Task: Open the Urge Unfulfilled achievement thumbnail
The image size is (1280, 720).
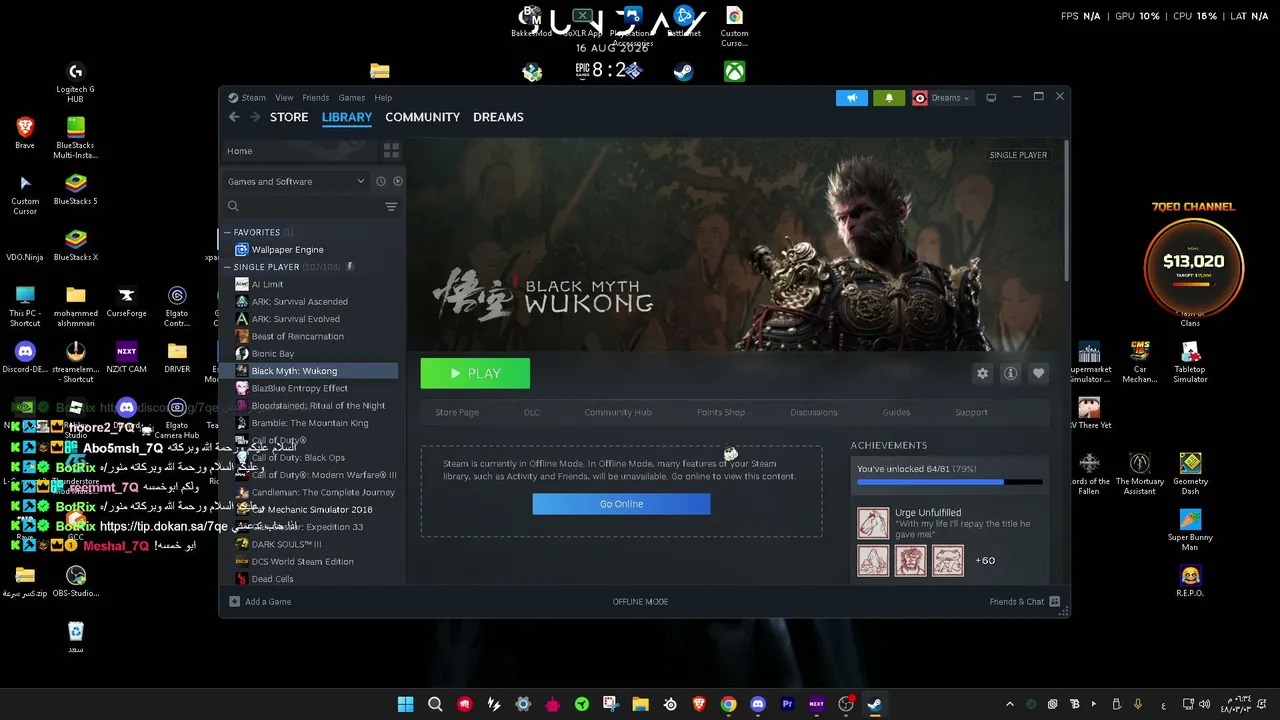Action: [x=873, y=523]
